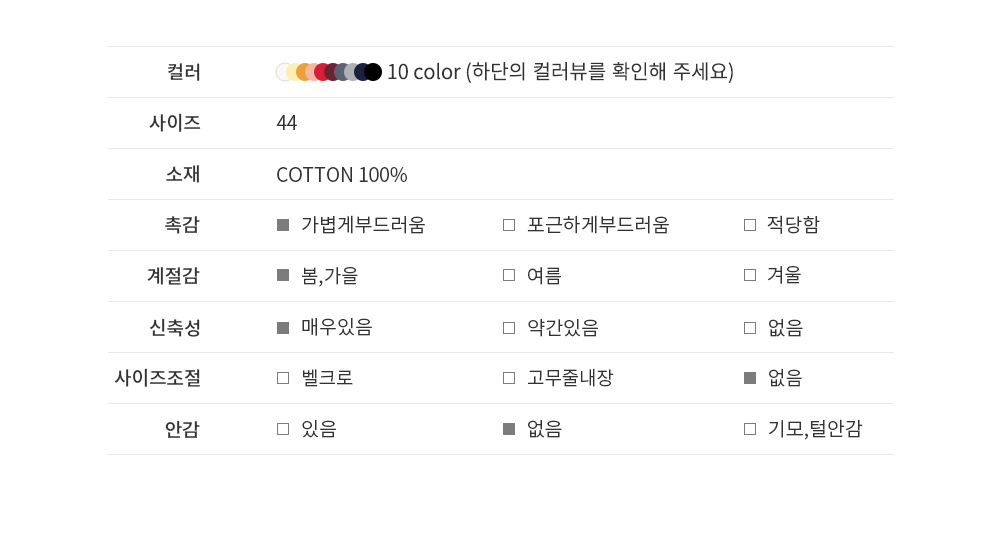The image size is (1000, 536).
Task: Select the 고무줄내장 checkbox
Action: pos(509,378)
